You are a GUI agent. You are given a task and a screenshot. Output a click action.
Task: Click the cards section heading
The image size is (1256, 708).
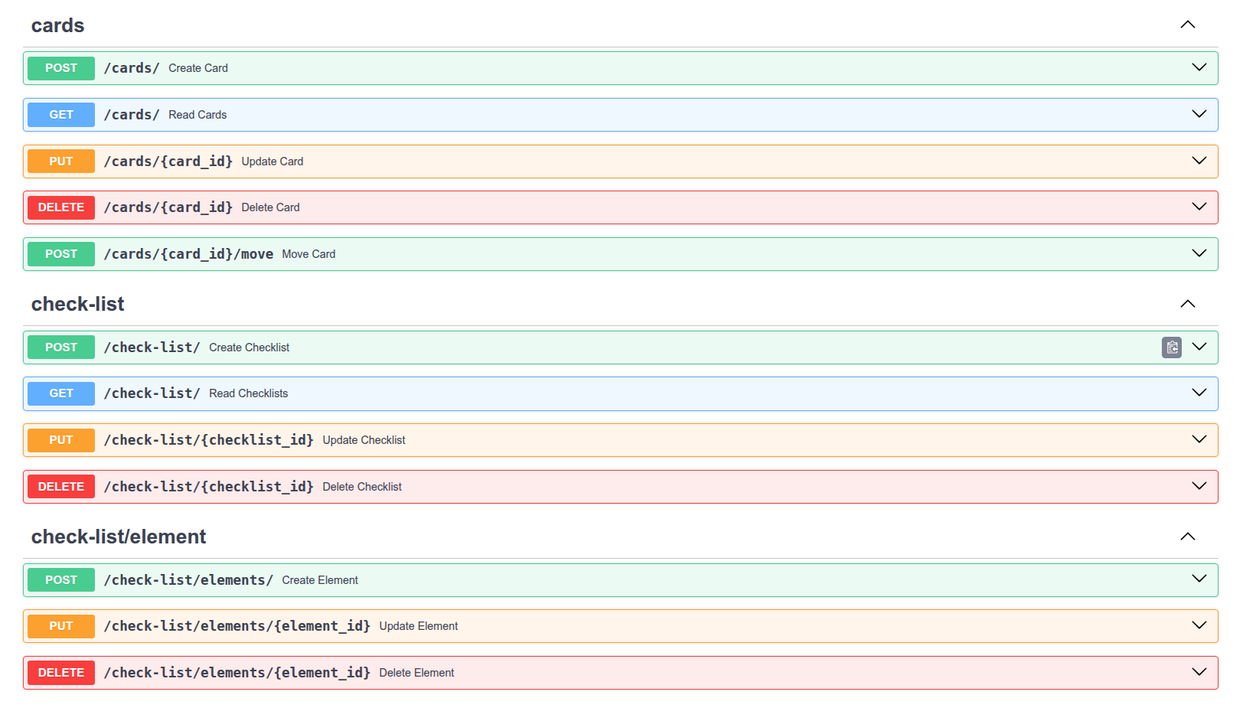pos(58,25)
